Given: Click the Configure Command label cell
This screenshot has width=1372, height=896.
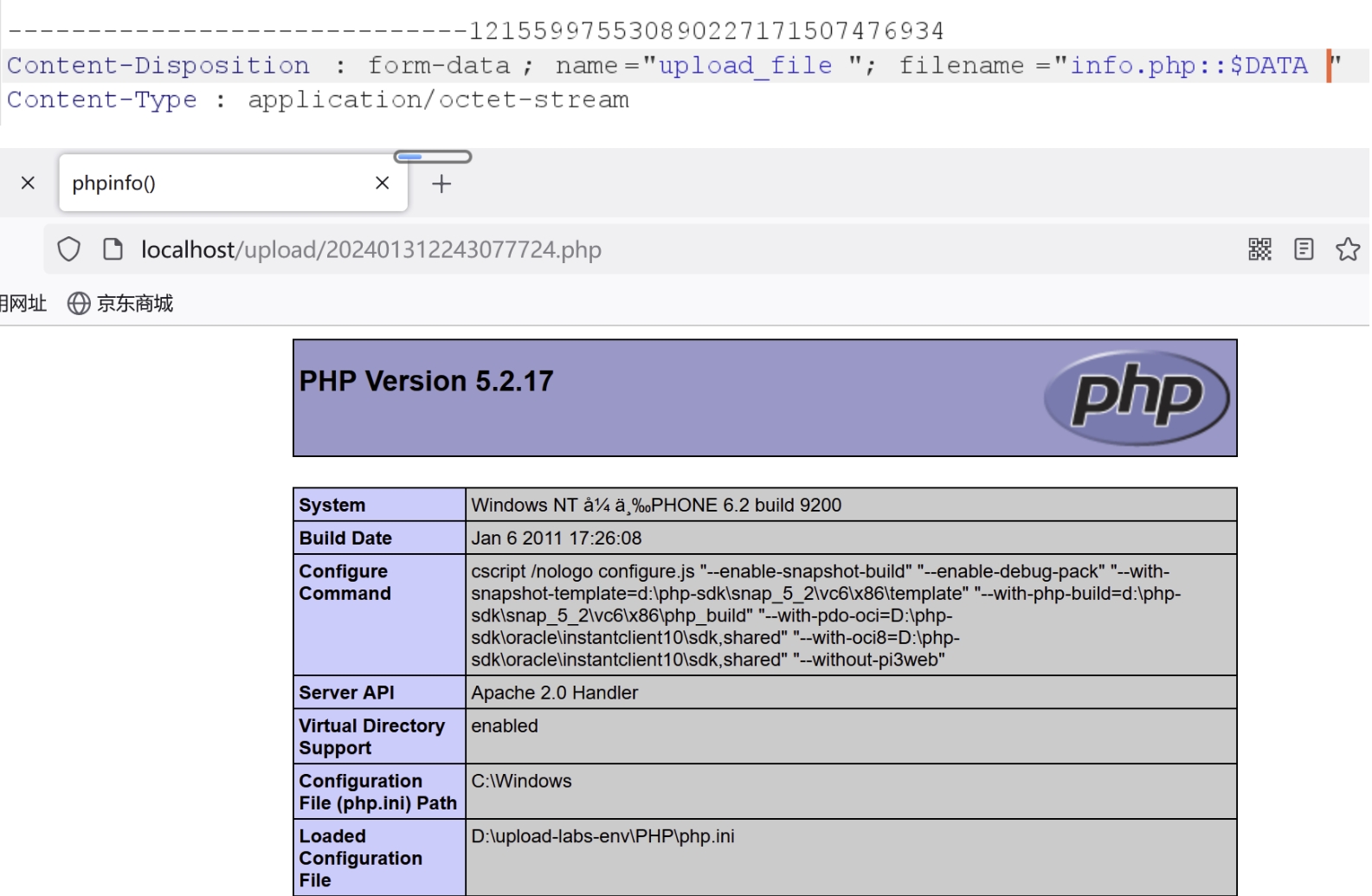Looking at the screenshot, I should (379, 615).
